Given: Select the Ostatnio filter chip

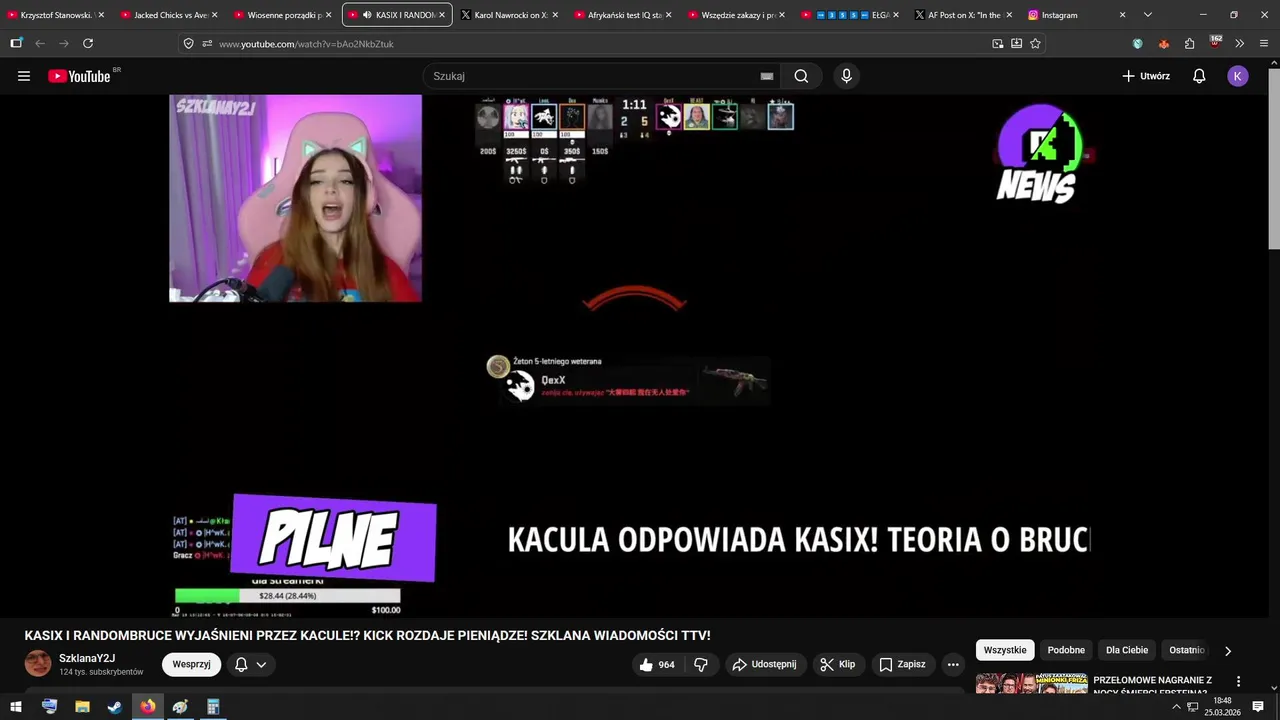Looking at the screenshot, I should (1187, 650).
